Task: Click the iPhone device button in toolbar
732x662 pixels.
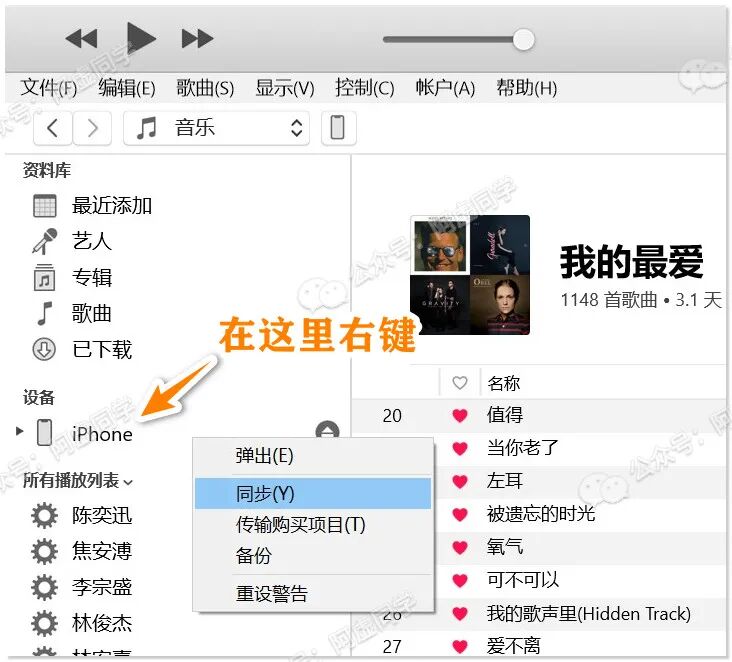Action: pyautogui.click(x=338, y=128)
